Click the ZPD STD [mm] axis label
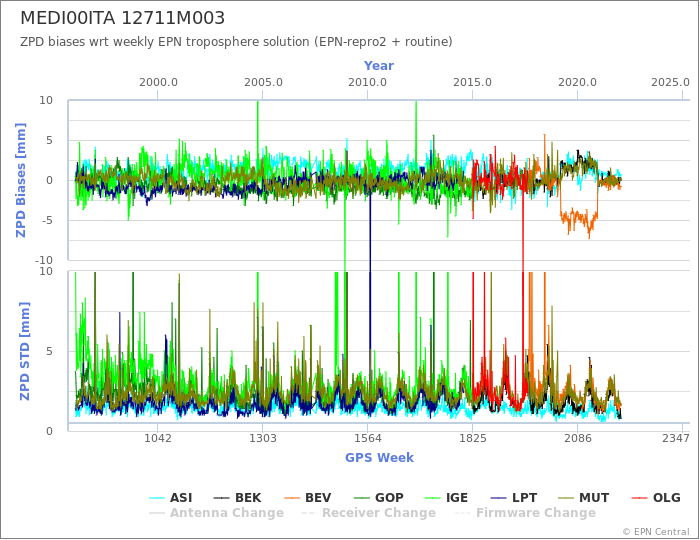 click(x=25, y=351)
